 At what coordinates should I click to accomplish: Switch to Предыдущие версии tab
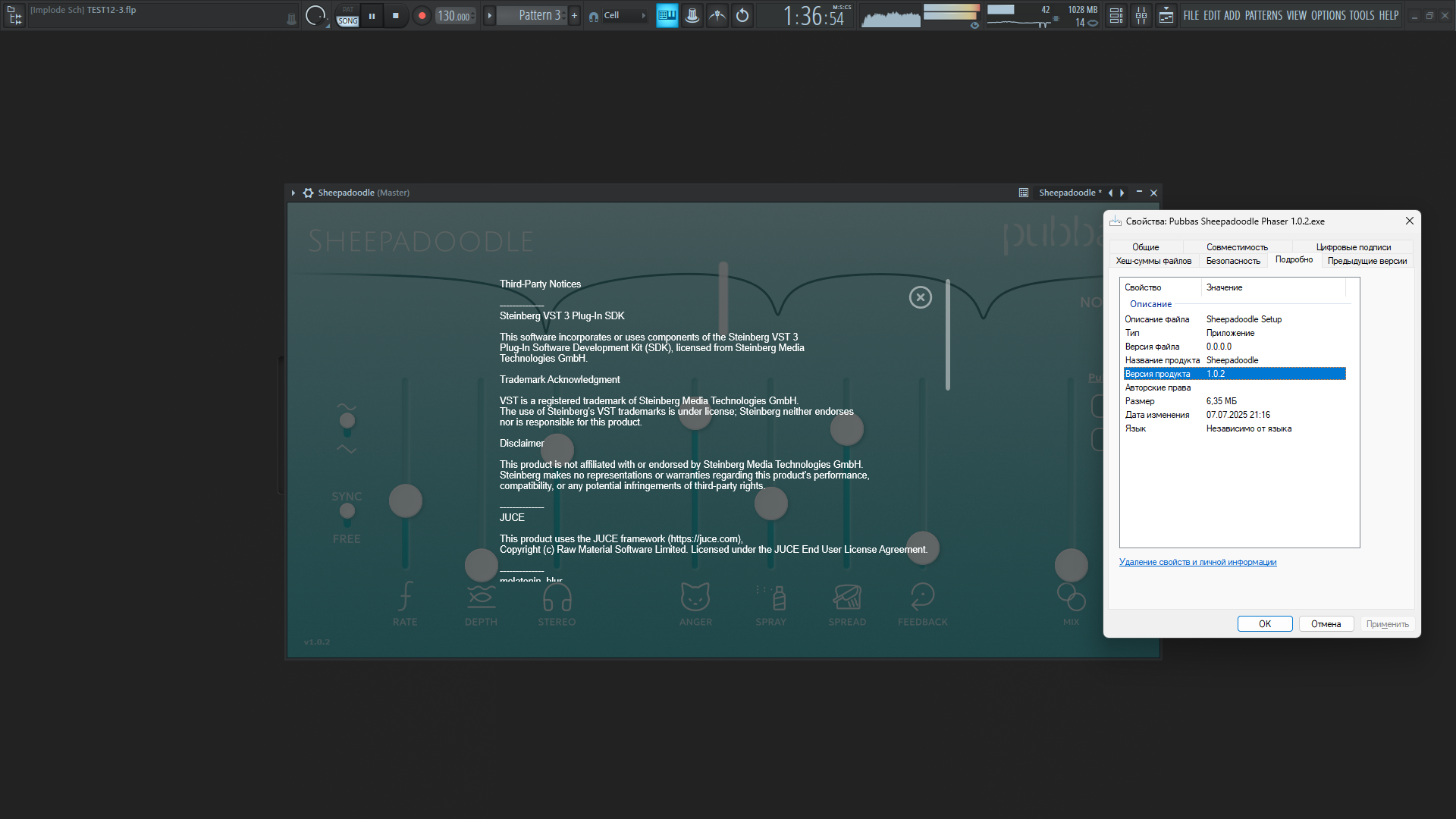tap(1367, 261)
